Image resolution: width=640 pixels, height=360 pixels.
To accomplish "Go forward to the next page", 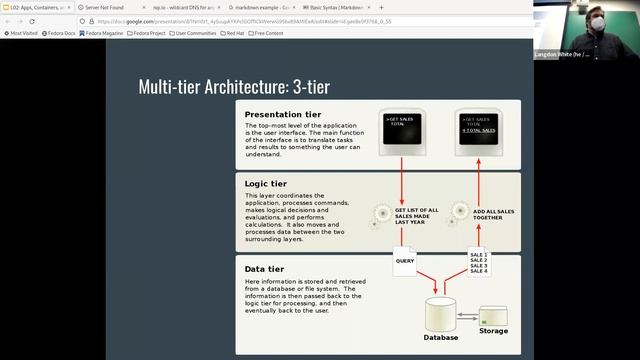I will [x=20, y=21].
